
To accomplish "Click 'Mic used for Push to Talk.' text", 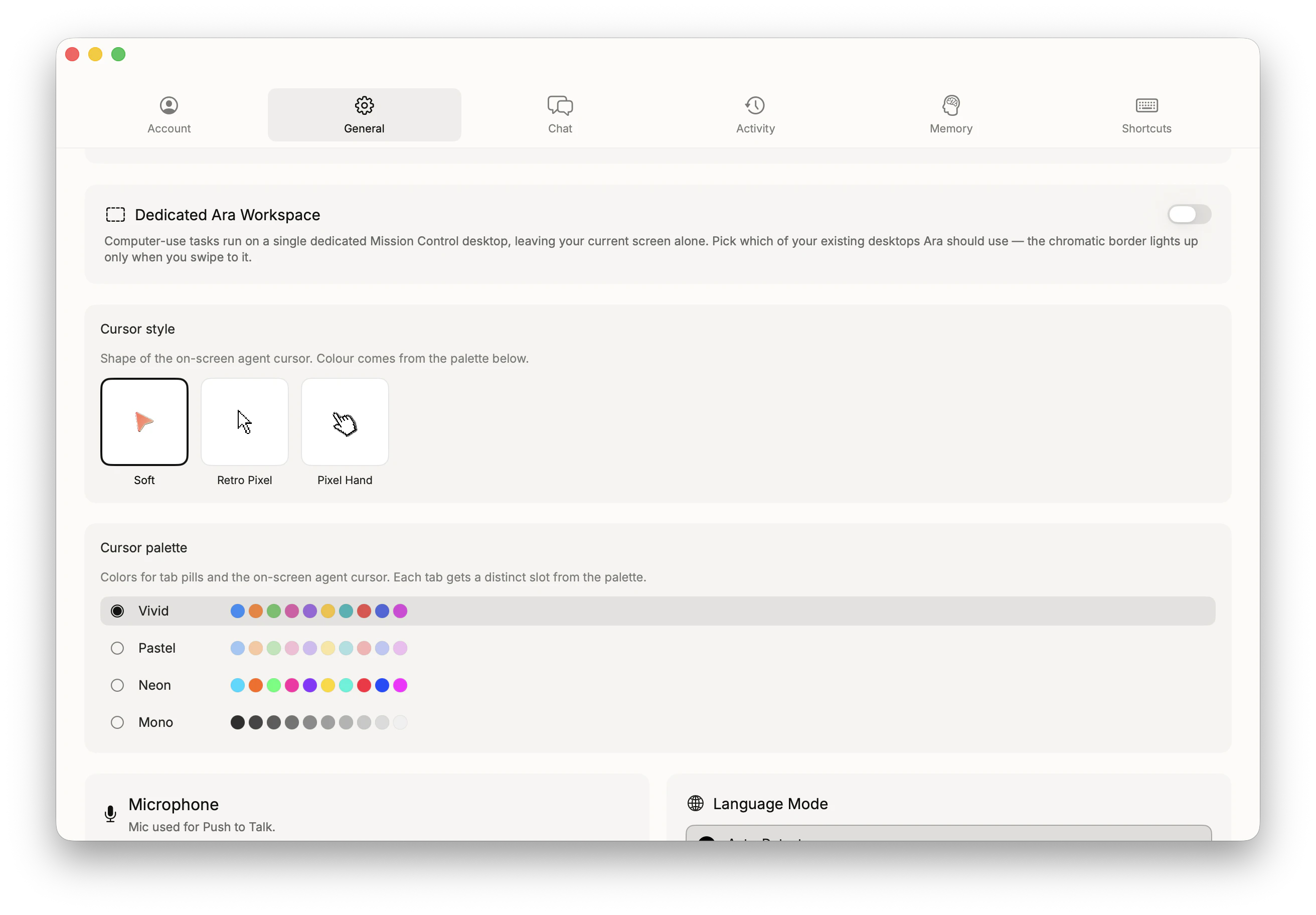I will [x=202, y=827].
